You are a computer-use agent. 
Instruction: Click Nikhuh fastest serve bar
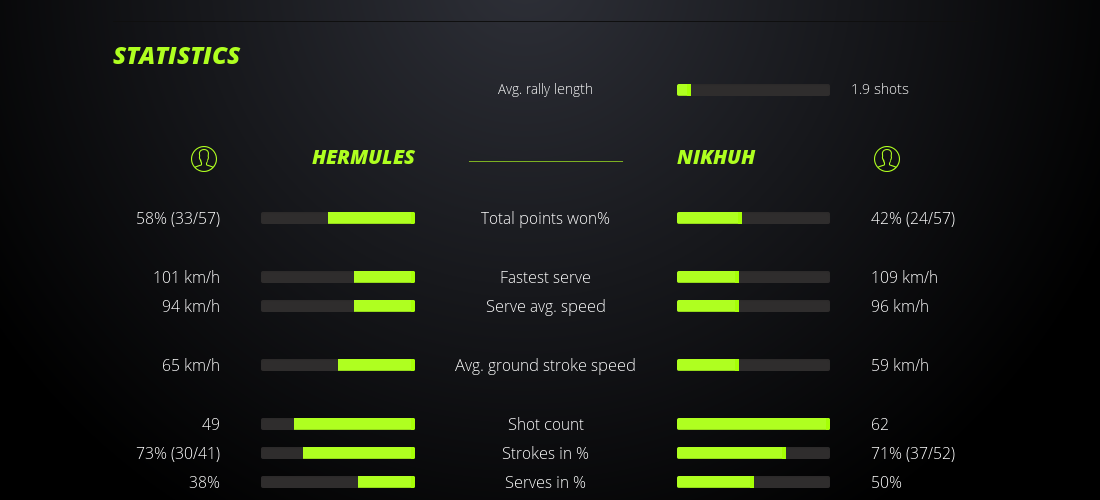[753, 277]
